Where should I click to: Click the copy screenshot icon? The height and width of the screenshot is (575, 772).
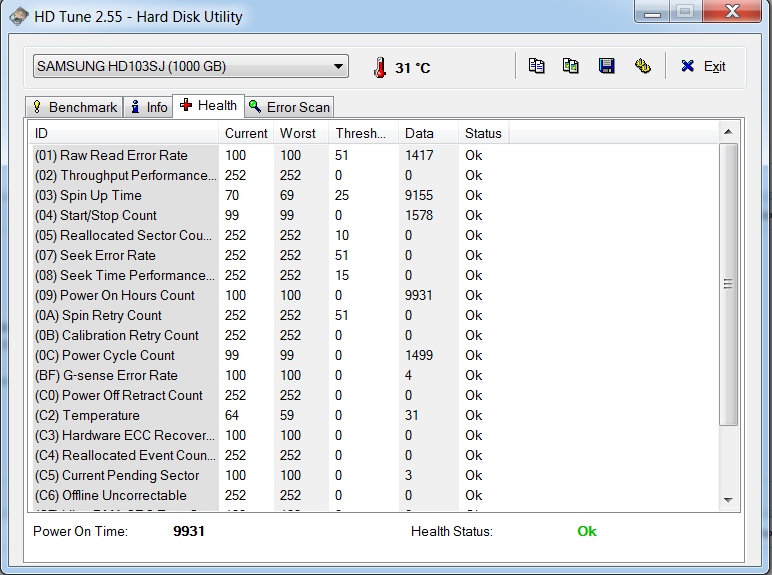coord(571,66)
